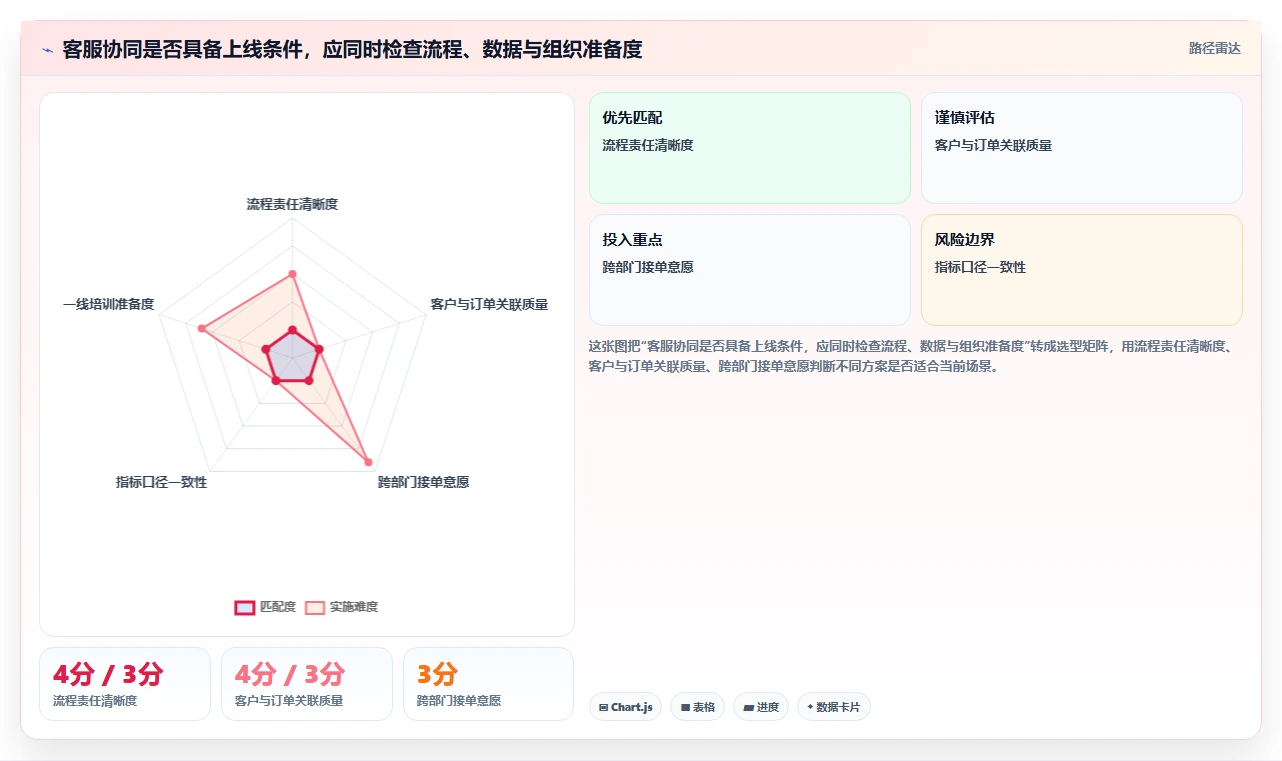Screen dimensions: 1282x761
Task: Select 匹配度 point on 客户与订单关联质量 axis
Action: point(318,349)
